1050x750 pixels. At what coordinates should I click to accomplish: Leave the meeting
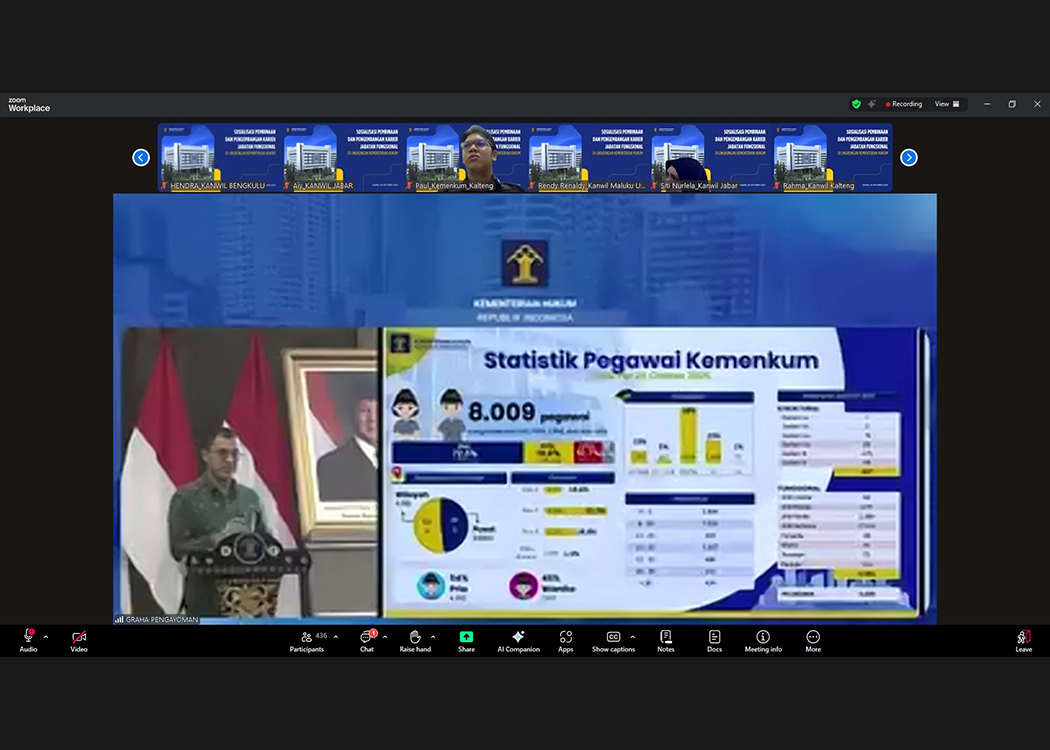[1024, 641]
